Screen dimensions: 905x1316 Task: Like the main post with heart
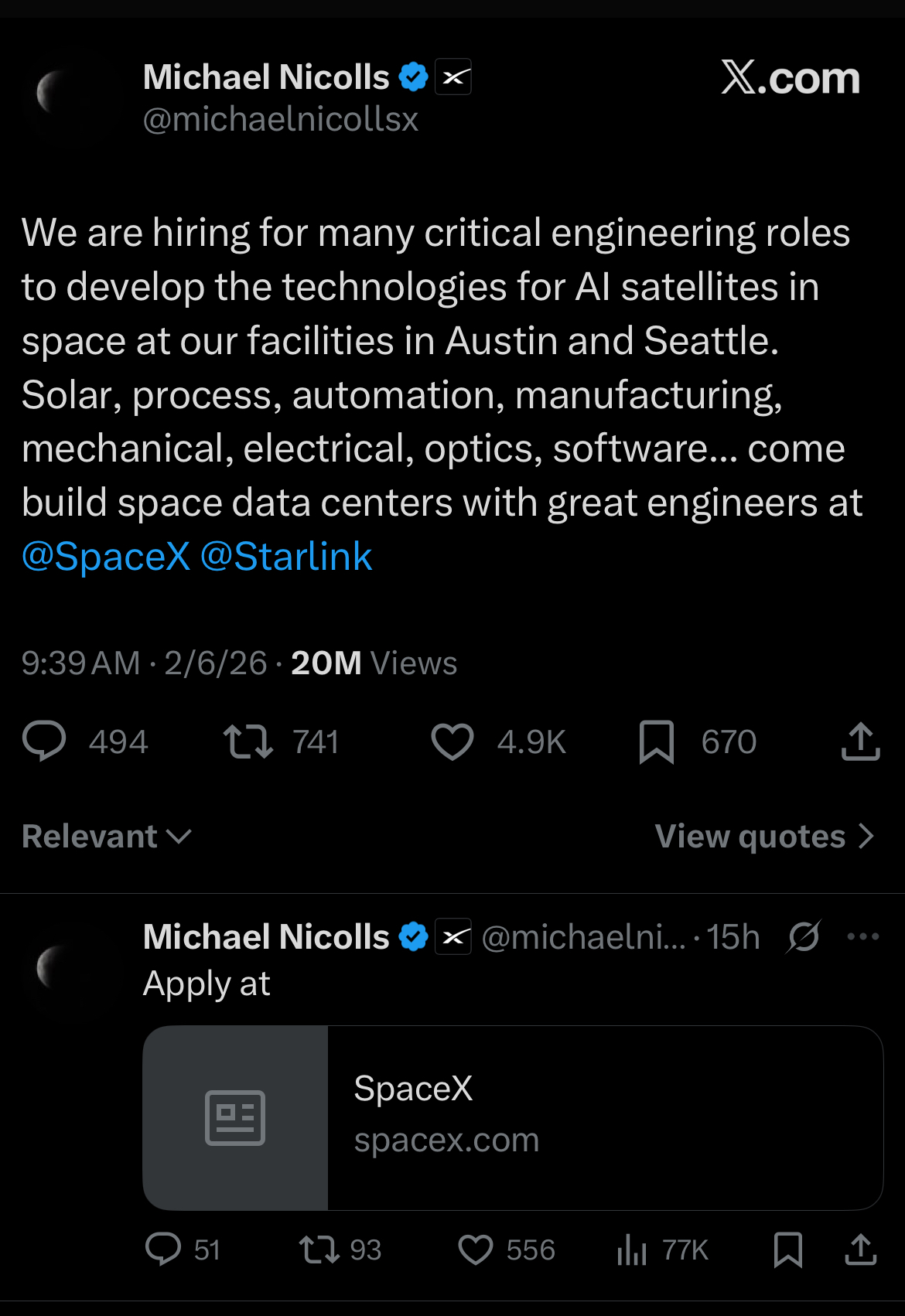click(452, 742)
